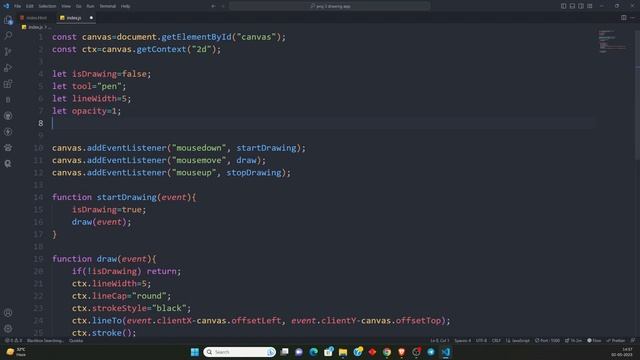Open Google Chrome from taskbar
This screenshot has height=360, width=640.
[x=387, y=352]
